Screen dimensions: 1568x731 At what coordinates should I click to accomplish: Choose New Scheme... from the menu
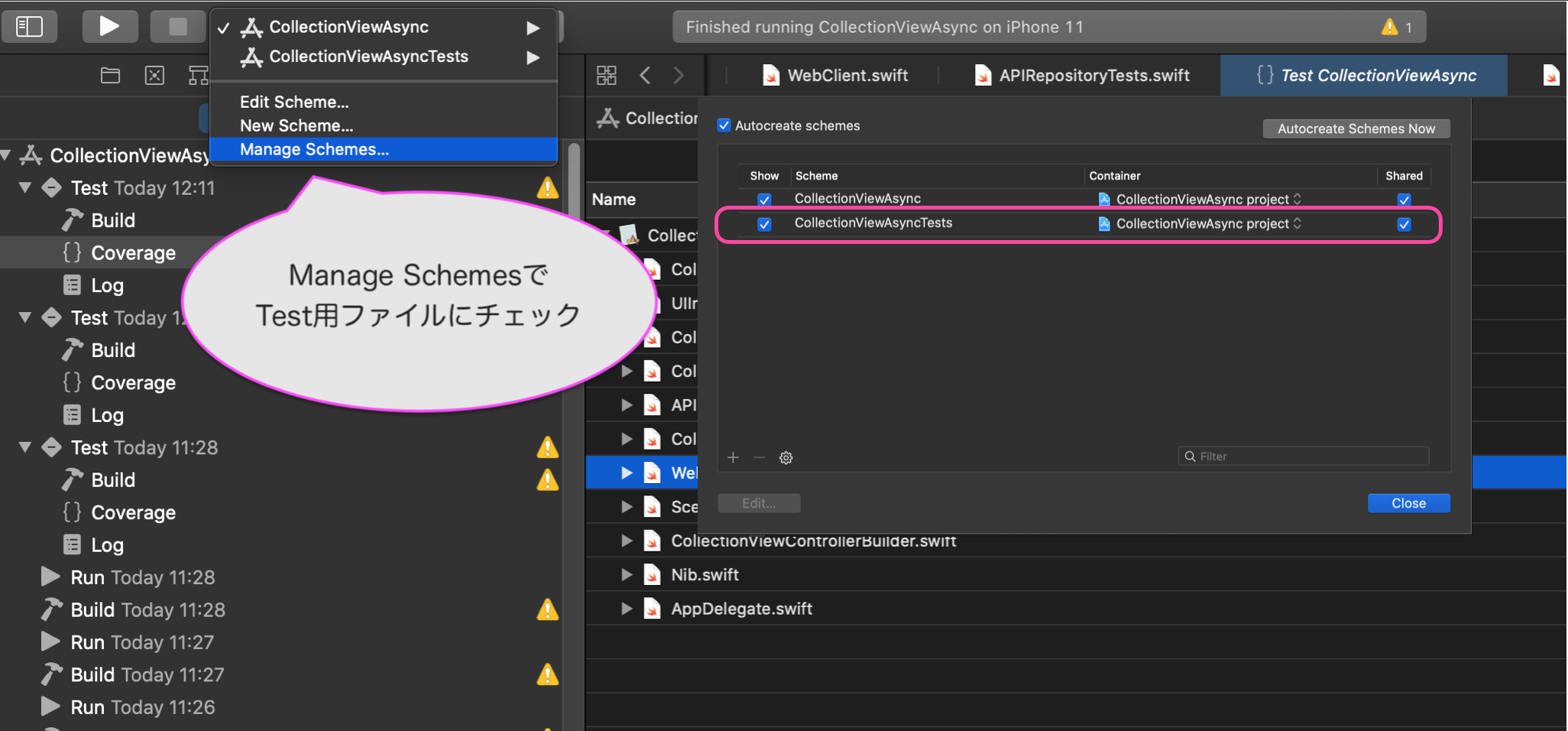click(x=384, y=125)
